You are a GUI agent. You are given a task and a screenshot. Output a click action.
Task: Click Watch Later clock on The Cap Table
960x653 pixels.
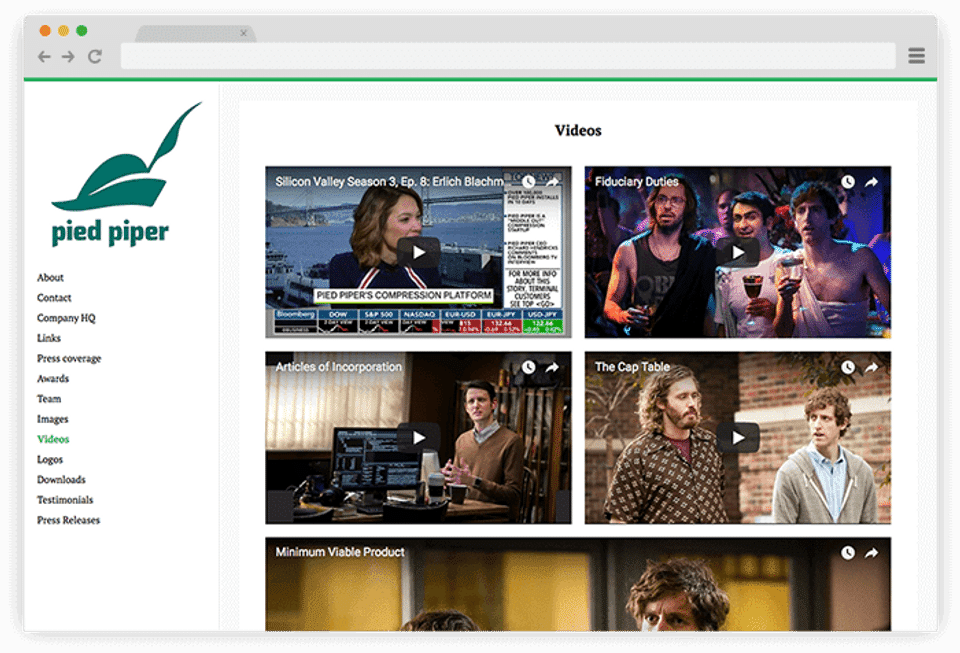(847, 367)
